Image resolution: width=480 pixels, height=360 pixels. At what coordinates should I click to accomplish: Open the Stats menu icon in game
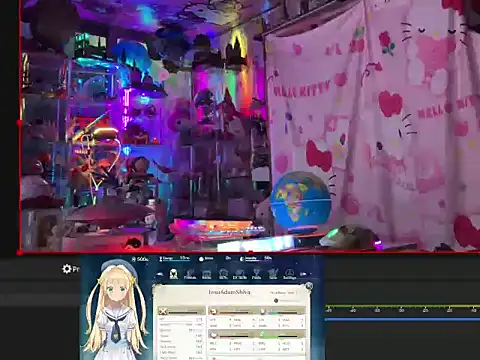click(x=173, y=274)
